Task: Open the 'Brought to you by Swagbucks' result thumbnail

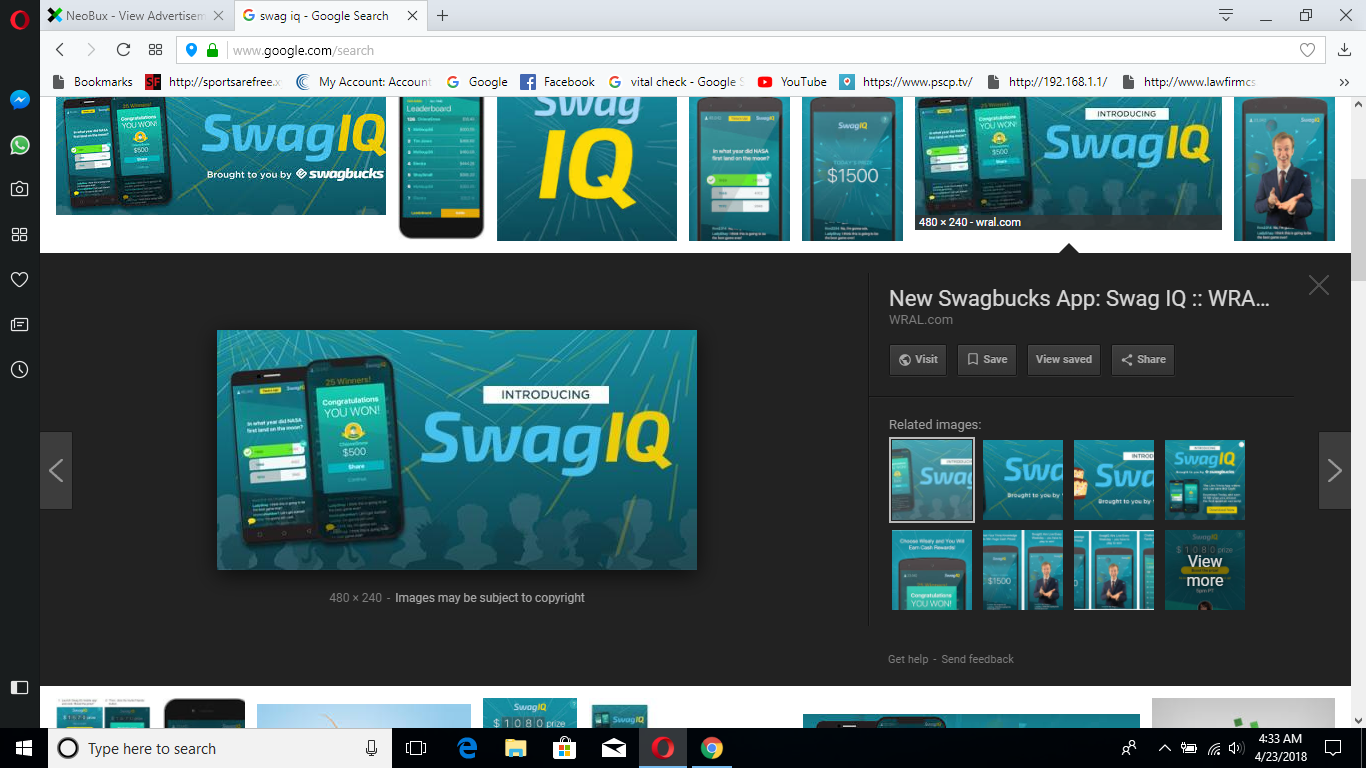Action: 221,155
